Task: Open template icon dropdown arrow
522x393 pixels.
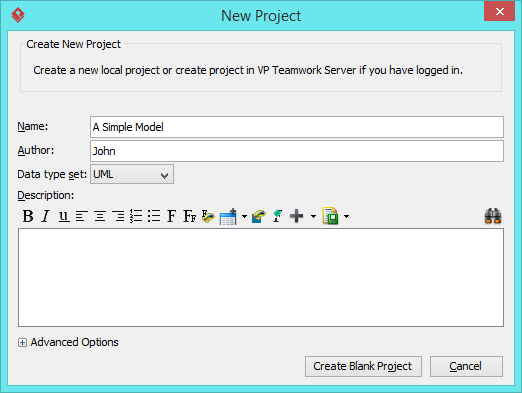Action: [347, 216]
